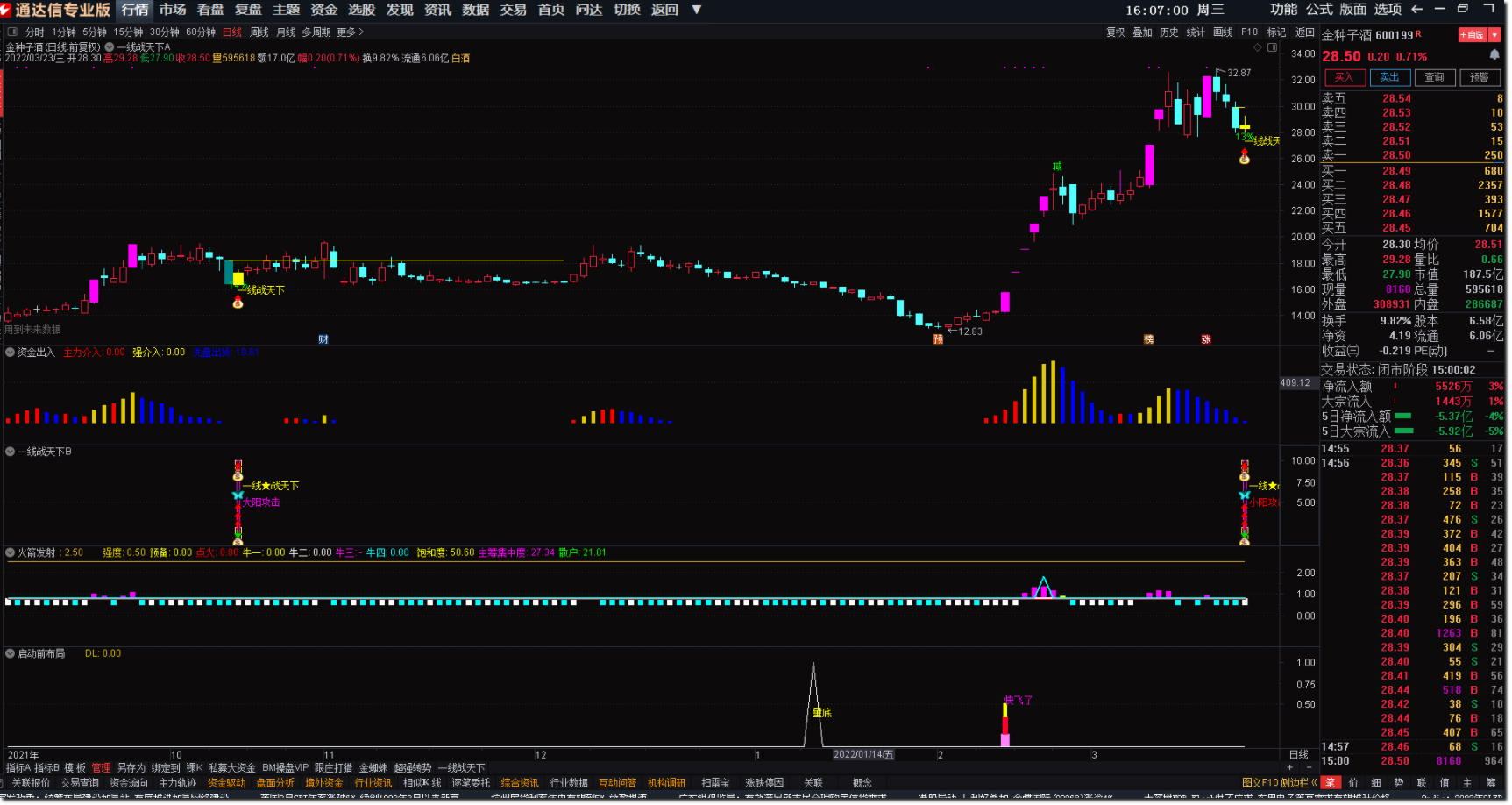1512x805 pixels.
Task: Click the 预警 button
Action: click(x=1480, y=77)
